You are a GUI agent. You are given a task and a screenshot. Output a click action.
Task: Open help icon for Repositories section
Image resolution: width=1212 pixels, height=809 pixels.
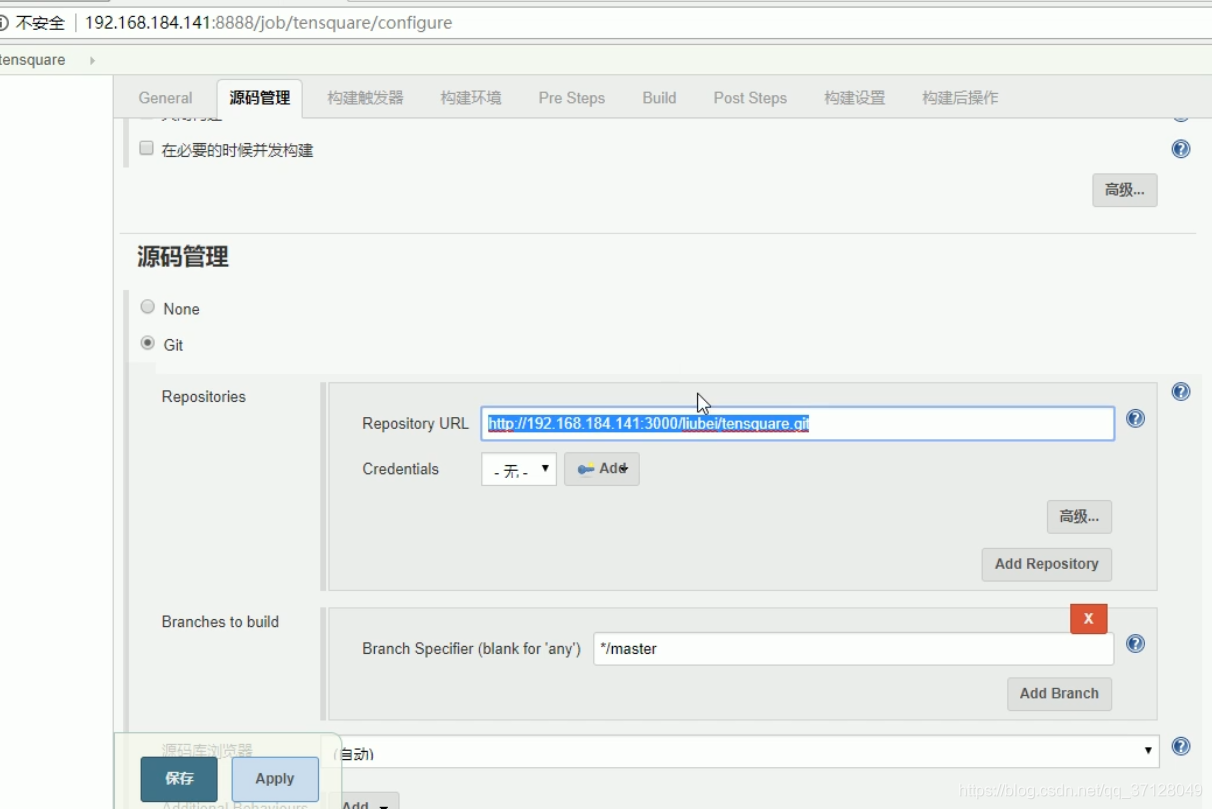[x=1180, y=391]
